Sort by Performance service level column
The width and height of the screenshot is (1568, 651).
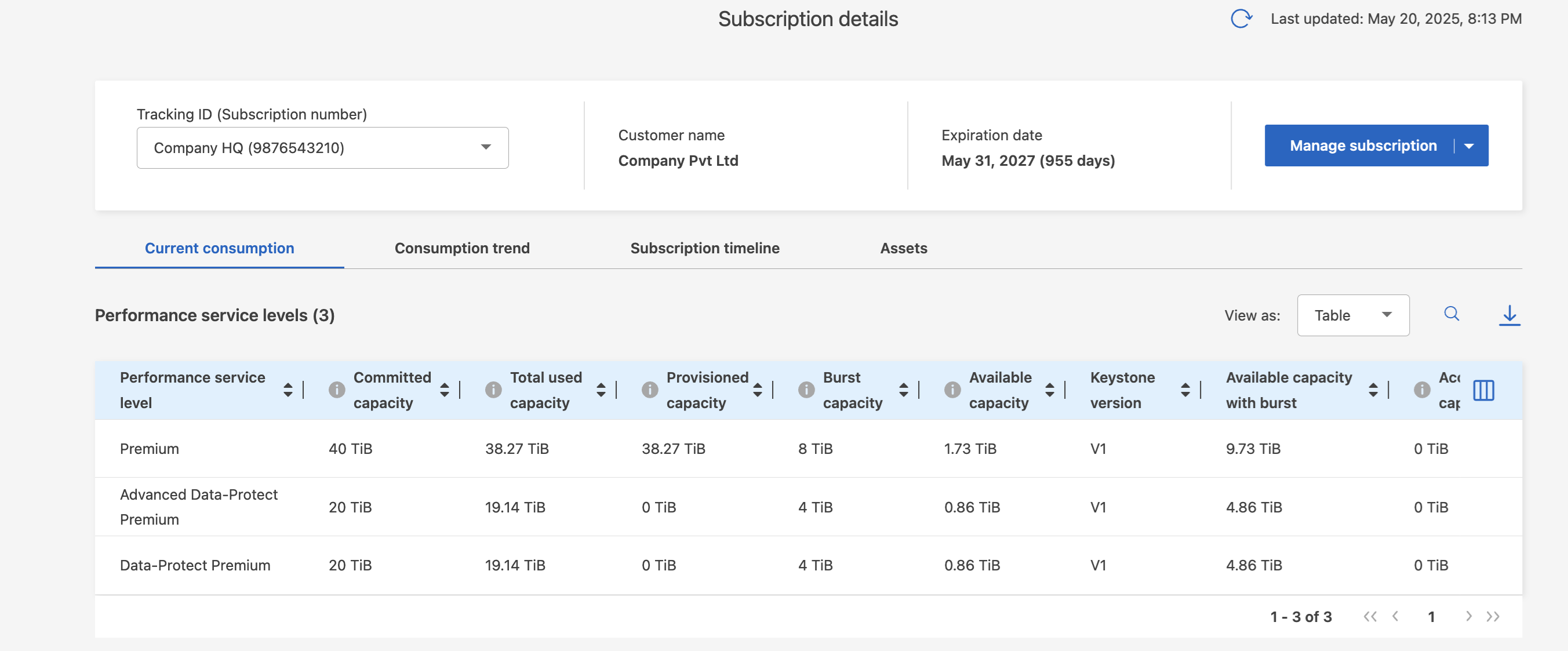[x=288, y=390]
